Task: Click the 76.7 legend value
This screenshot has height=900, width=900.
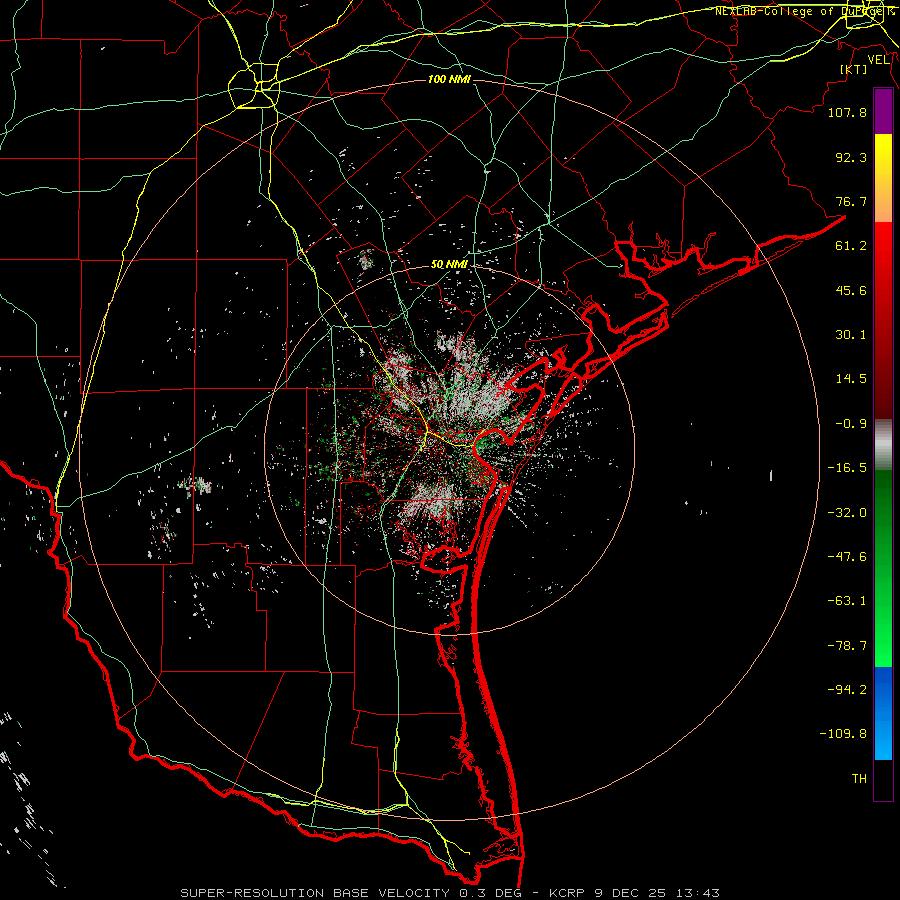Action: point(851,201)
